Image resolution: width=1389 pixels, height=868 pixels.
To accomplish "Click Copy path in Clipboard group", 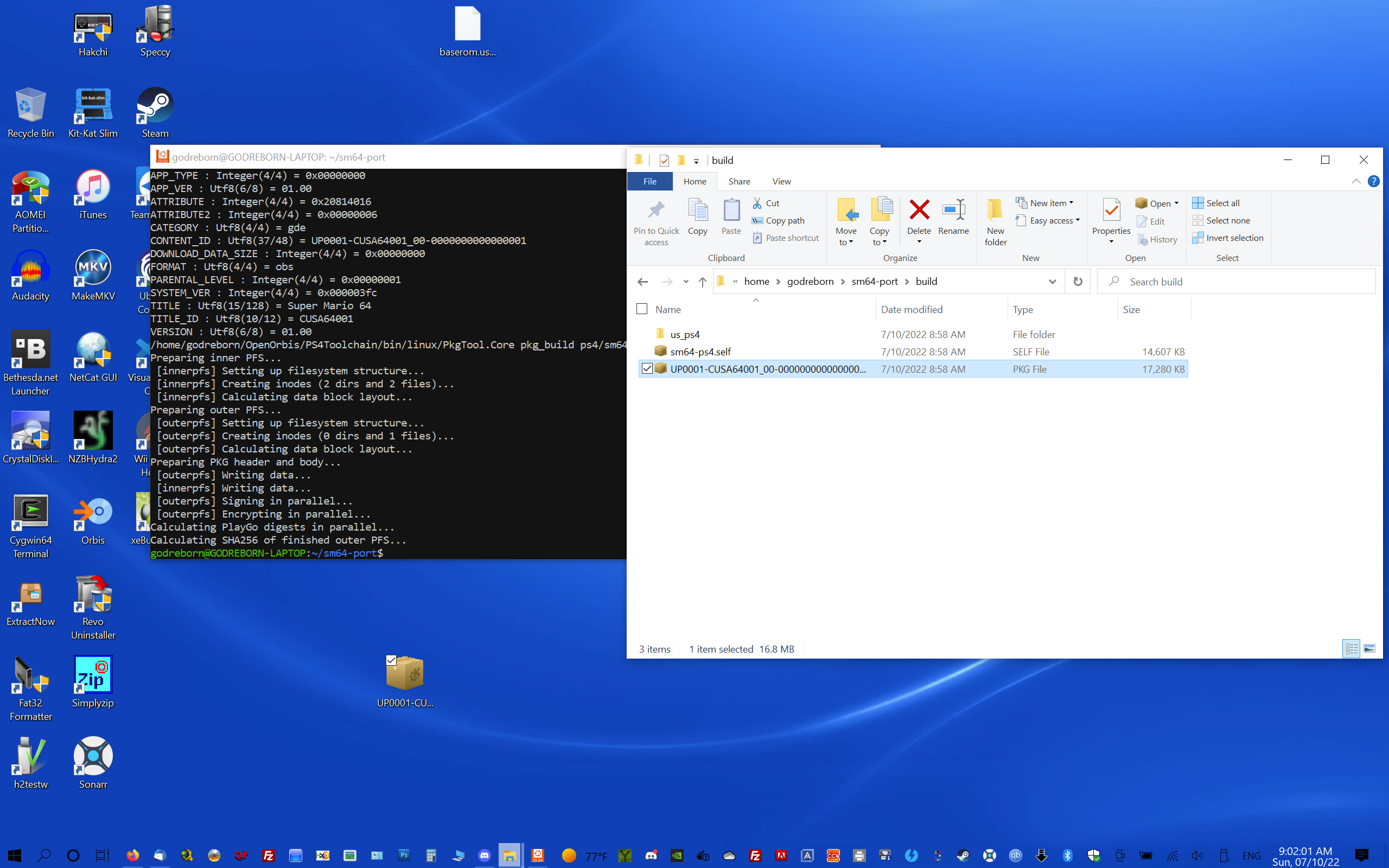I will point(778,220).
